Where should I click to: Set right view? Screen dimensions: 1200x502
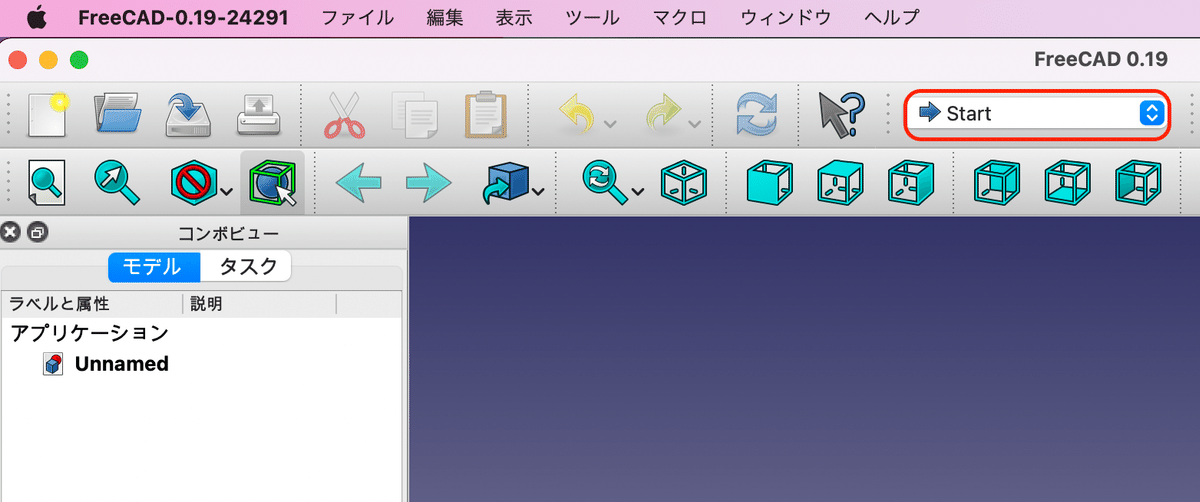[911, 182]
